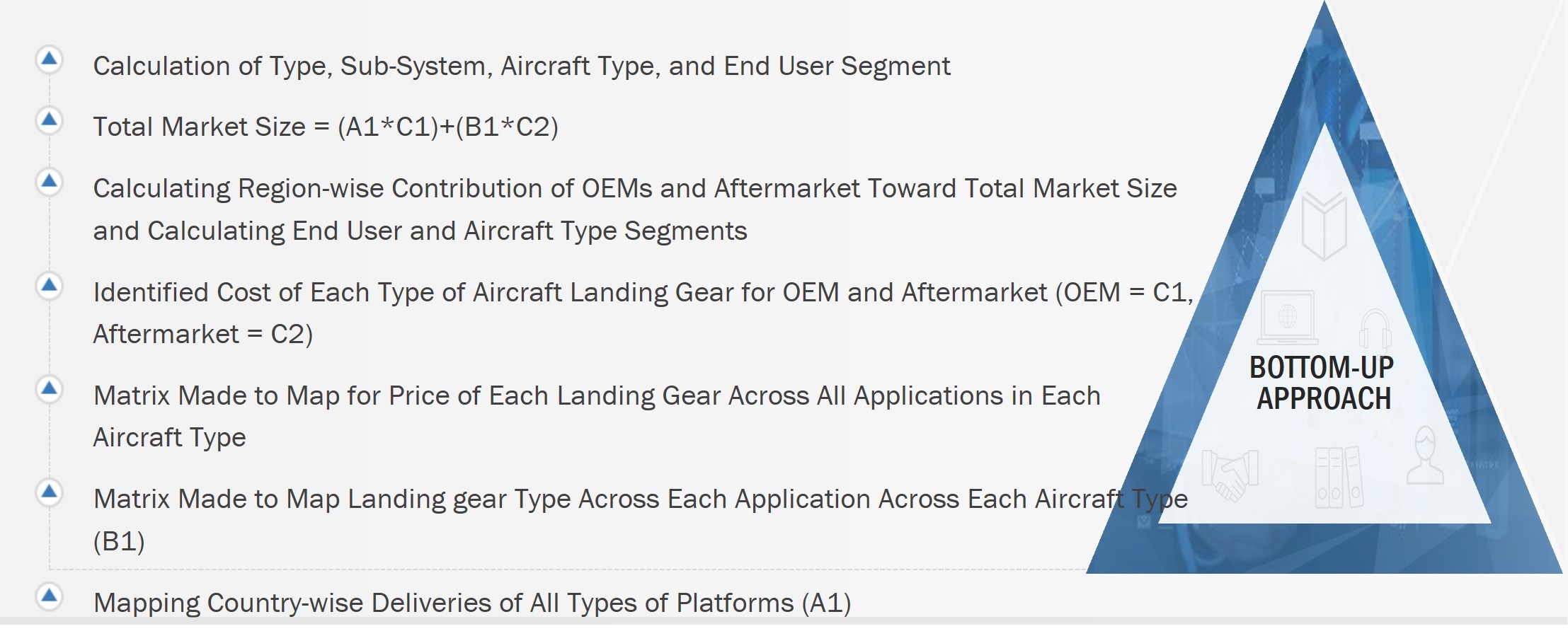Select the Calculation of Type, Sub-System text
The height and width of the screenshot is (636, 1568).
(x=521, y=66)
